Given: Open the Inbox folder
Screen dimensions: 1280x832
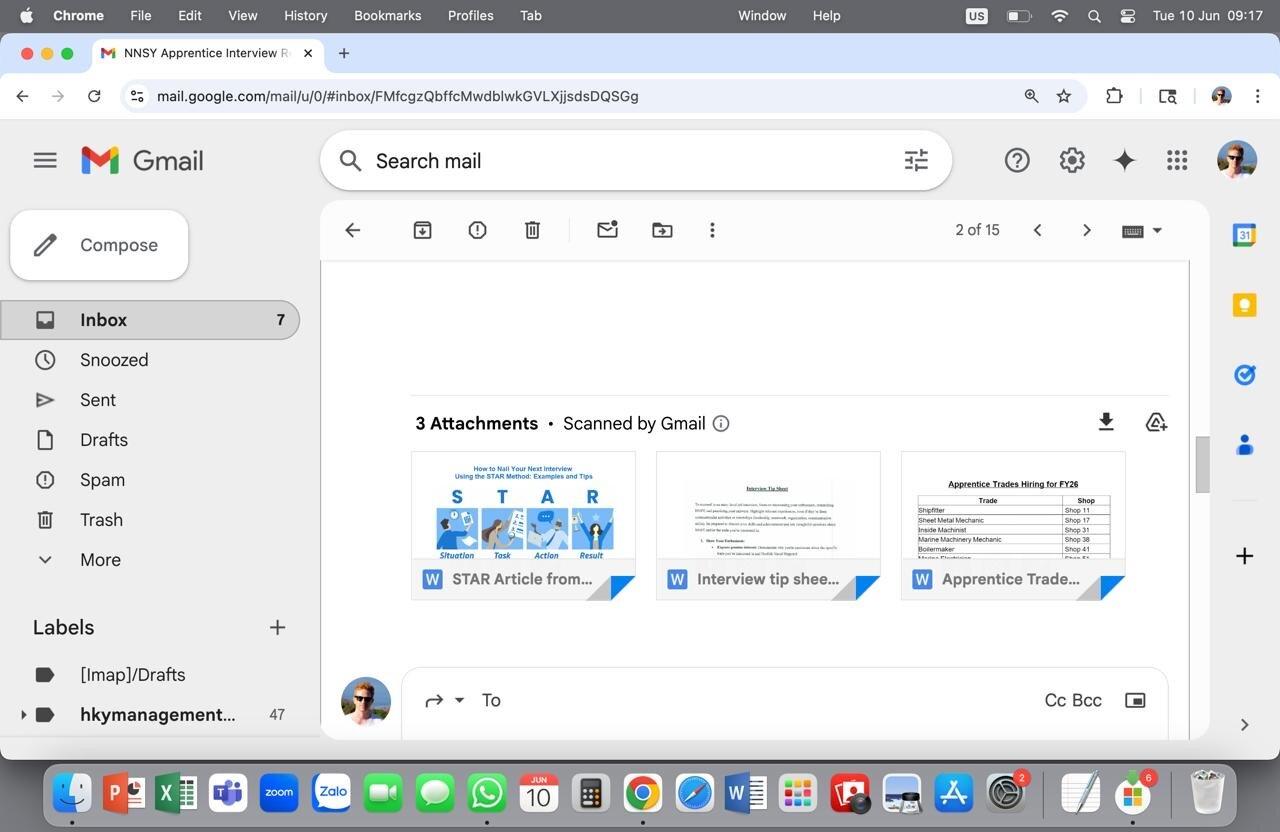Looking at the screenshot, I should coord(150,320).
